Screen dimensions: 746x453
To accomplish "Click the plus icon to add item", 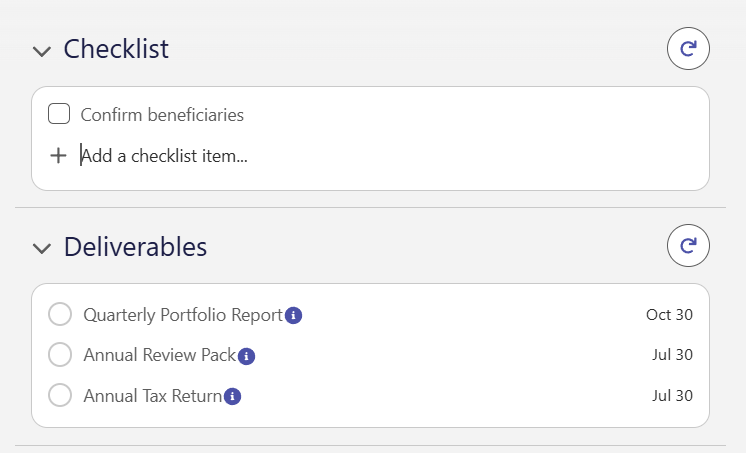I will (x=59, y=156).
